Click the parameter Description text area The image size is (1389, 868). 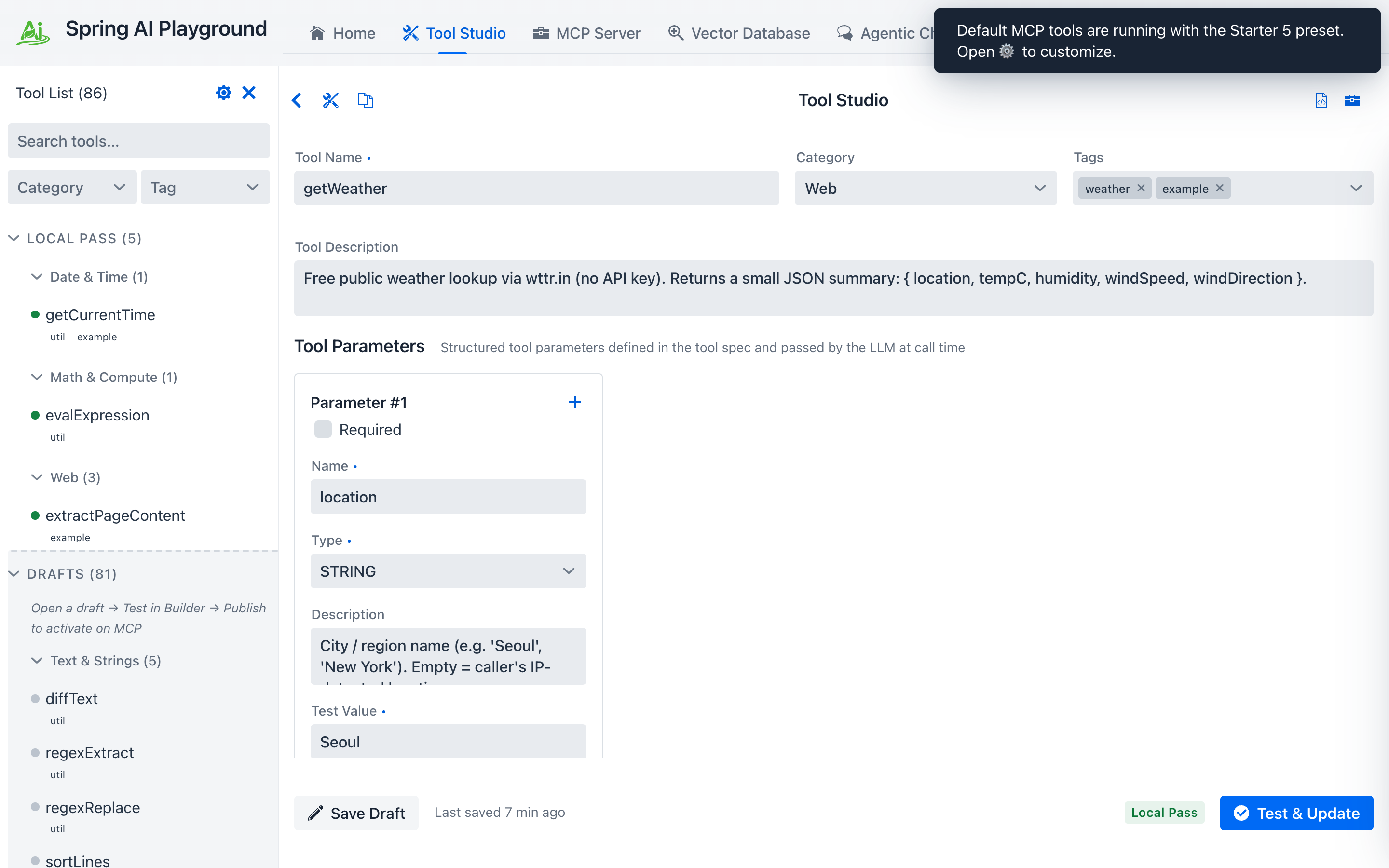448,656
